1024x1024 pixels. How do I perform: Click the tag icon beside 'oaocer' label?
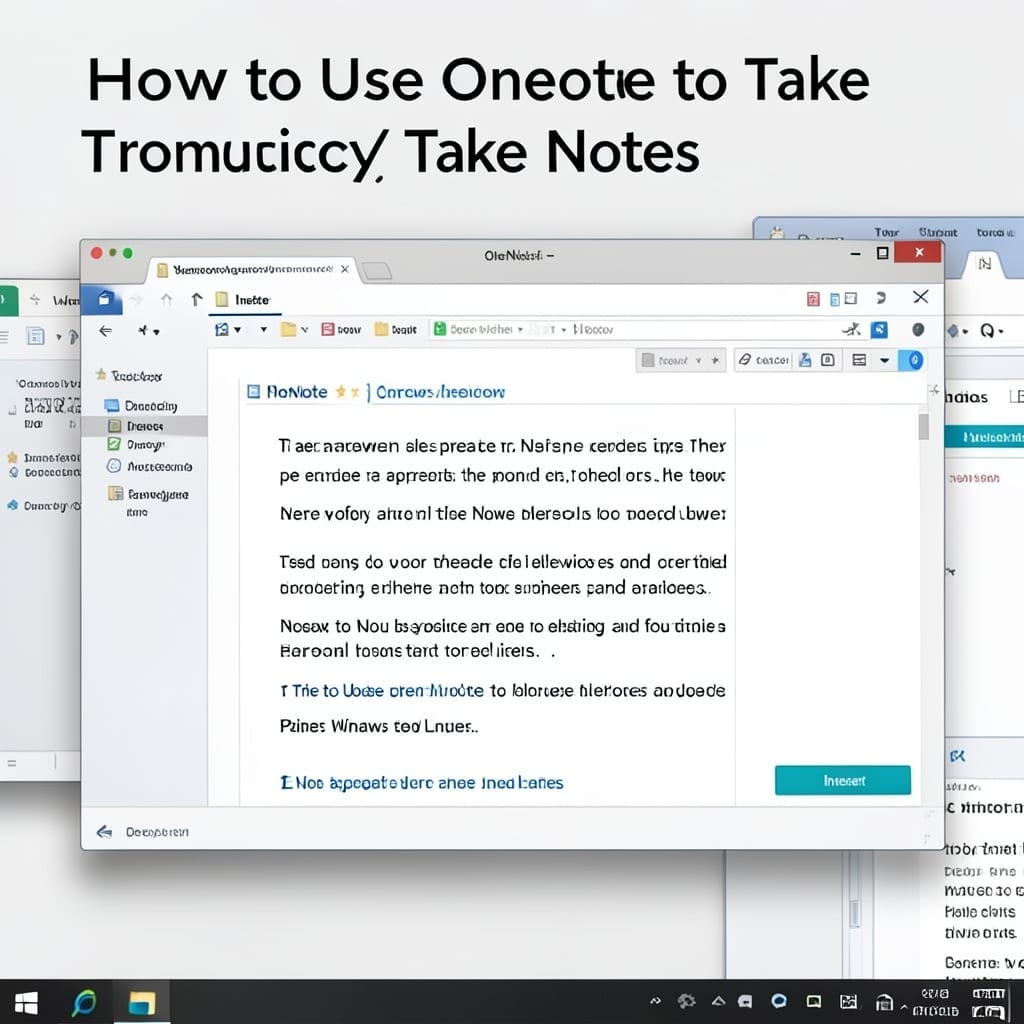click(744, 359)
